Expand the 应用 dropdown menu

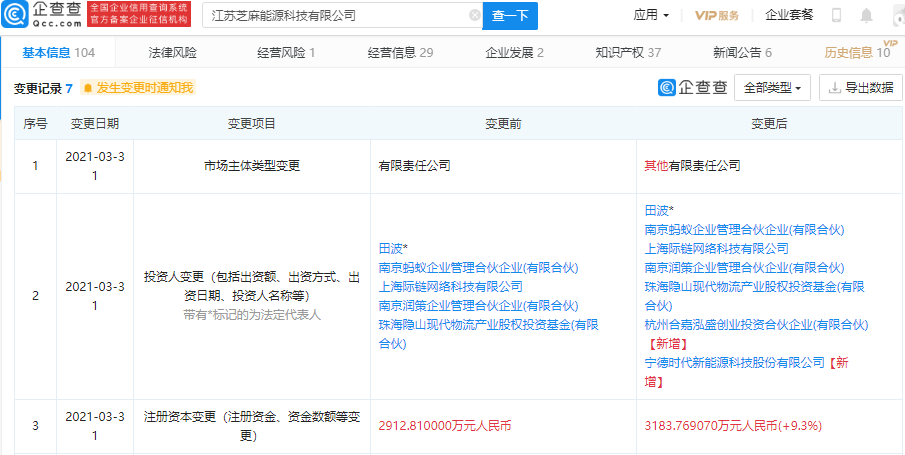point(652,16)
